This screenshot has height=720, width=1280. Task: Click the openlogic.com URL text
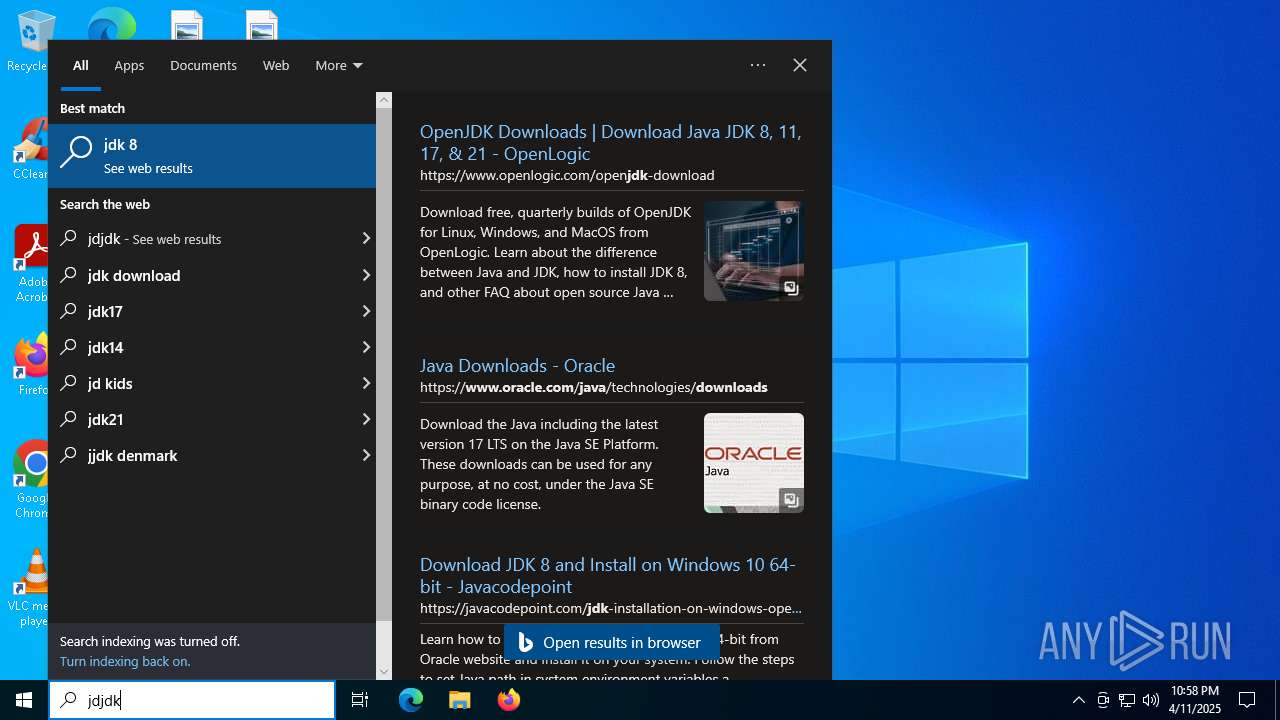pos(567,175)
